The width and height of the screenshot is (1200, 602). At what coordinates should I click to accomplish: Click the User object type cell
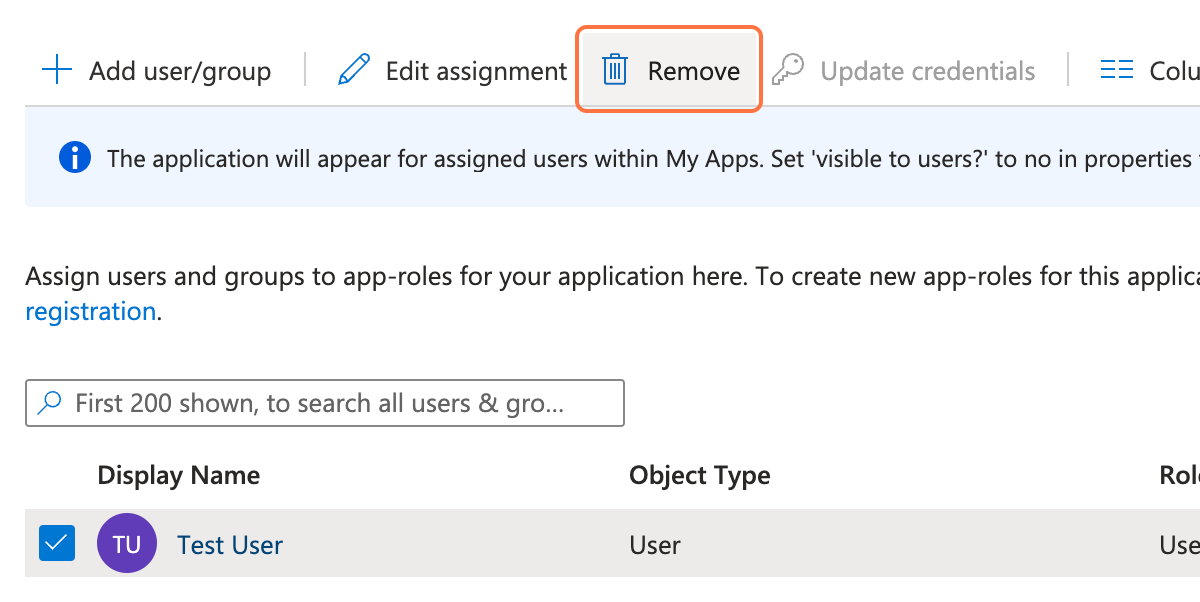pos(655,545)
